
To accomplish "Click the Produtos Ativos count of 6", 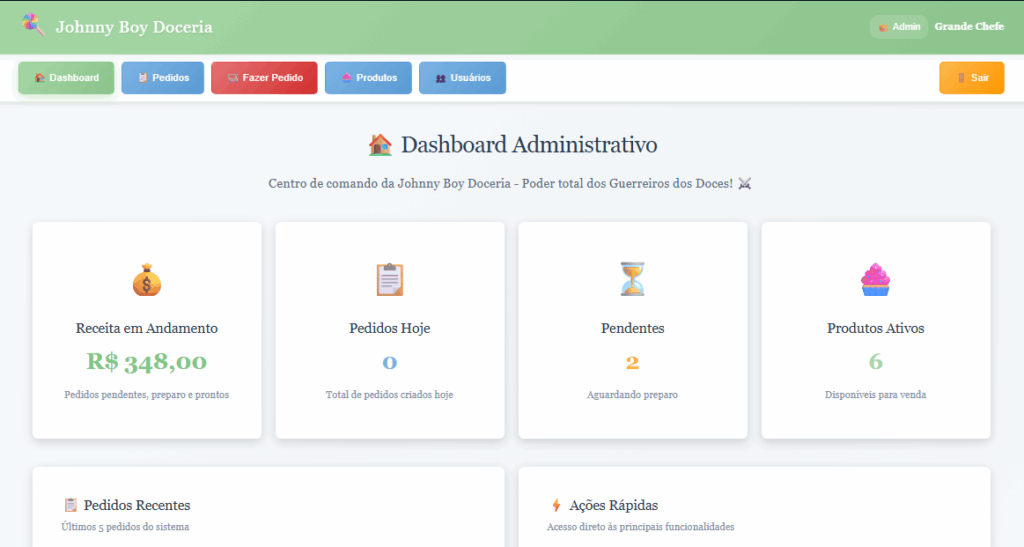I will click(x=875, y=362).
